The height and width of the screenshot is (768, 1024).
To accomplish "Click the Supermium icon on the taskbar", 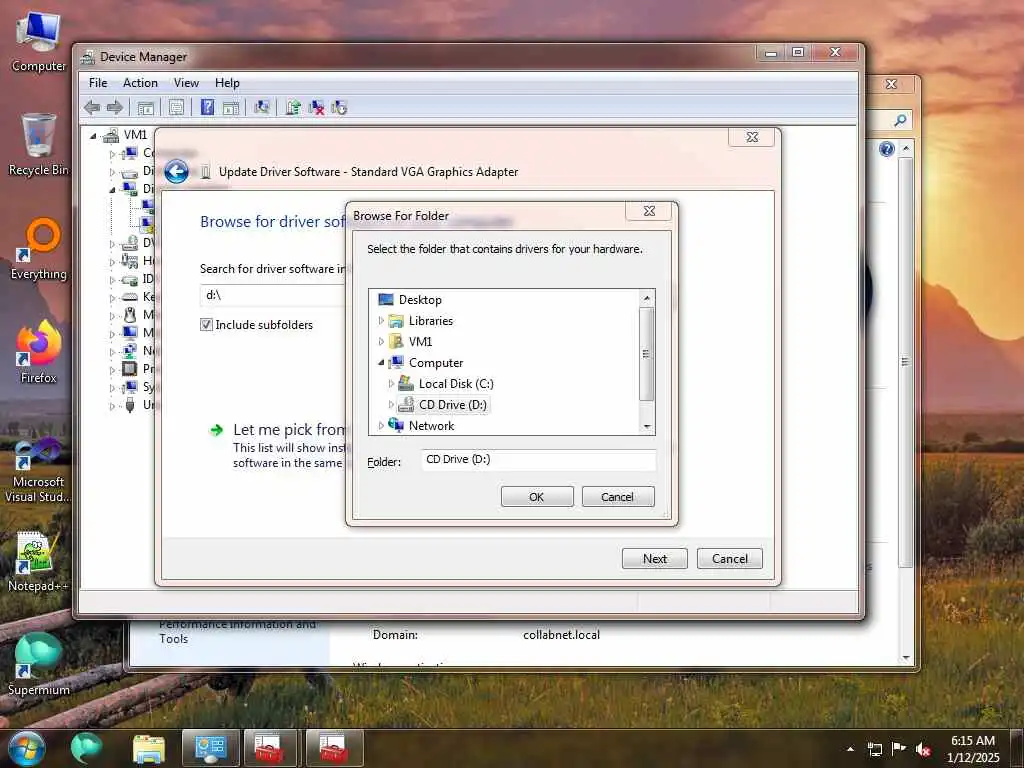I will (x=86, y=748).
